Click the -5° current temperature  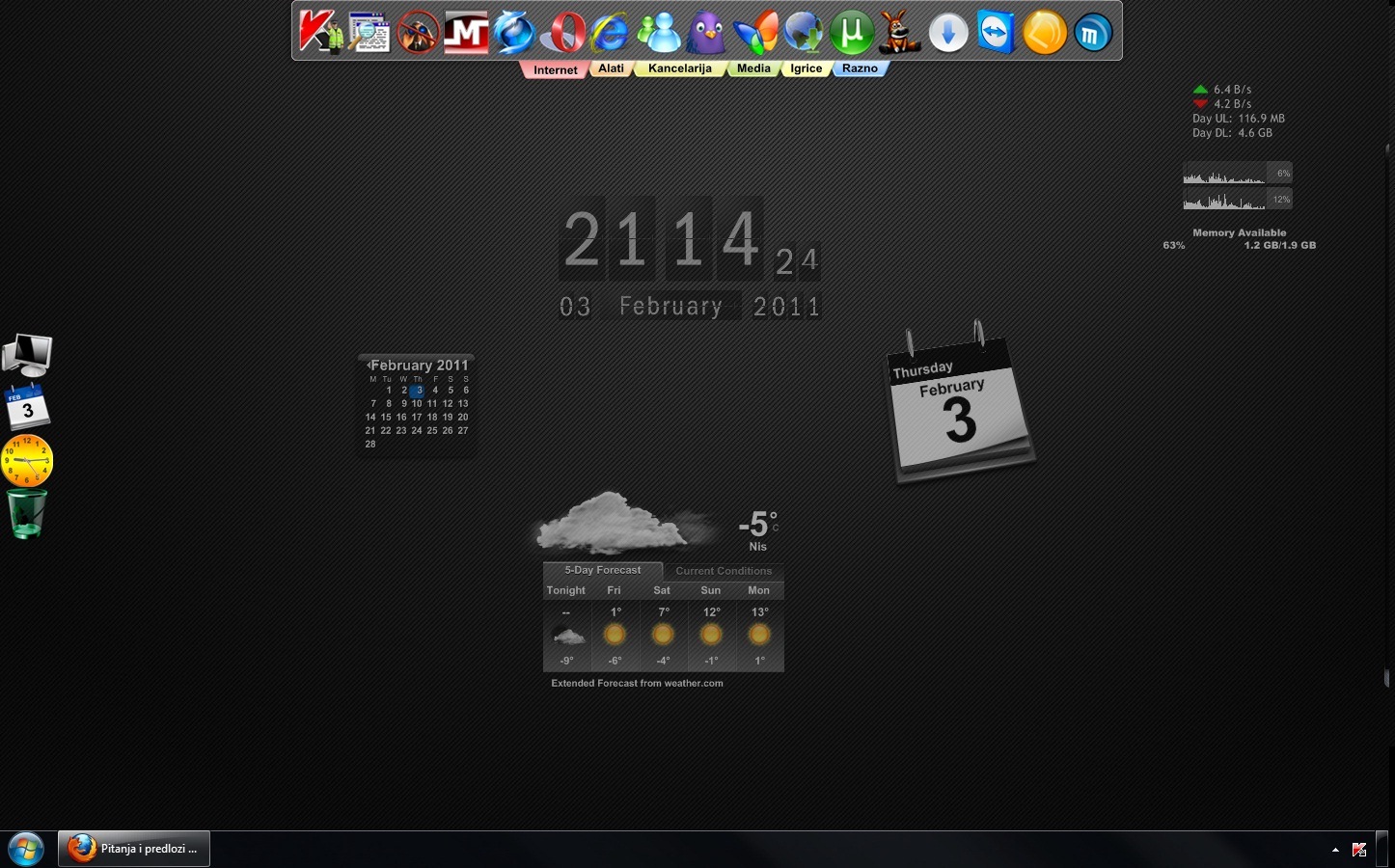point(757,524)
